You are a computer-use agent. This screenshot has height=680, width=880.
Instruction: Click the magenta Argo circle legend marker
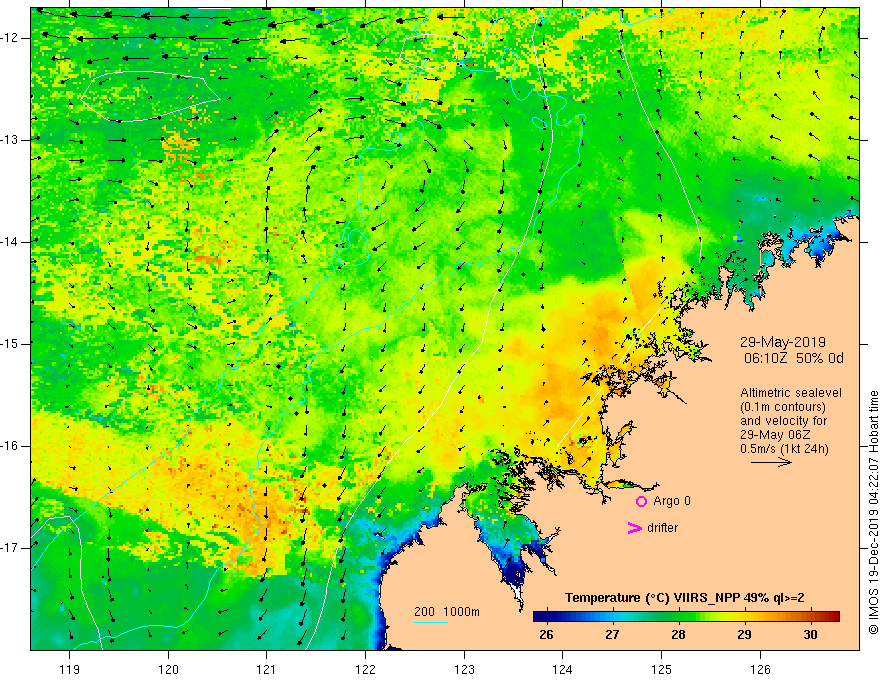pos(641,501)
